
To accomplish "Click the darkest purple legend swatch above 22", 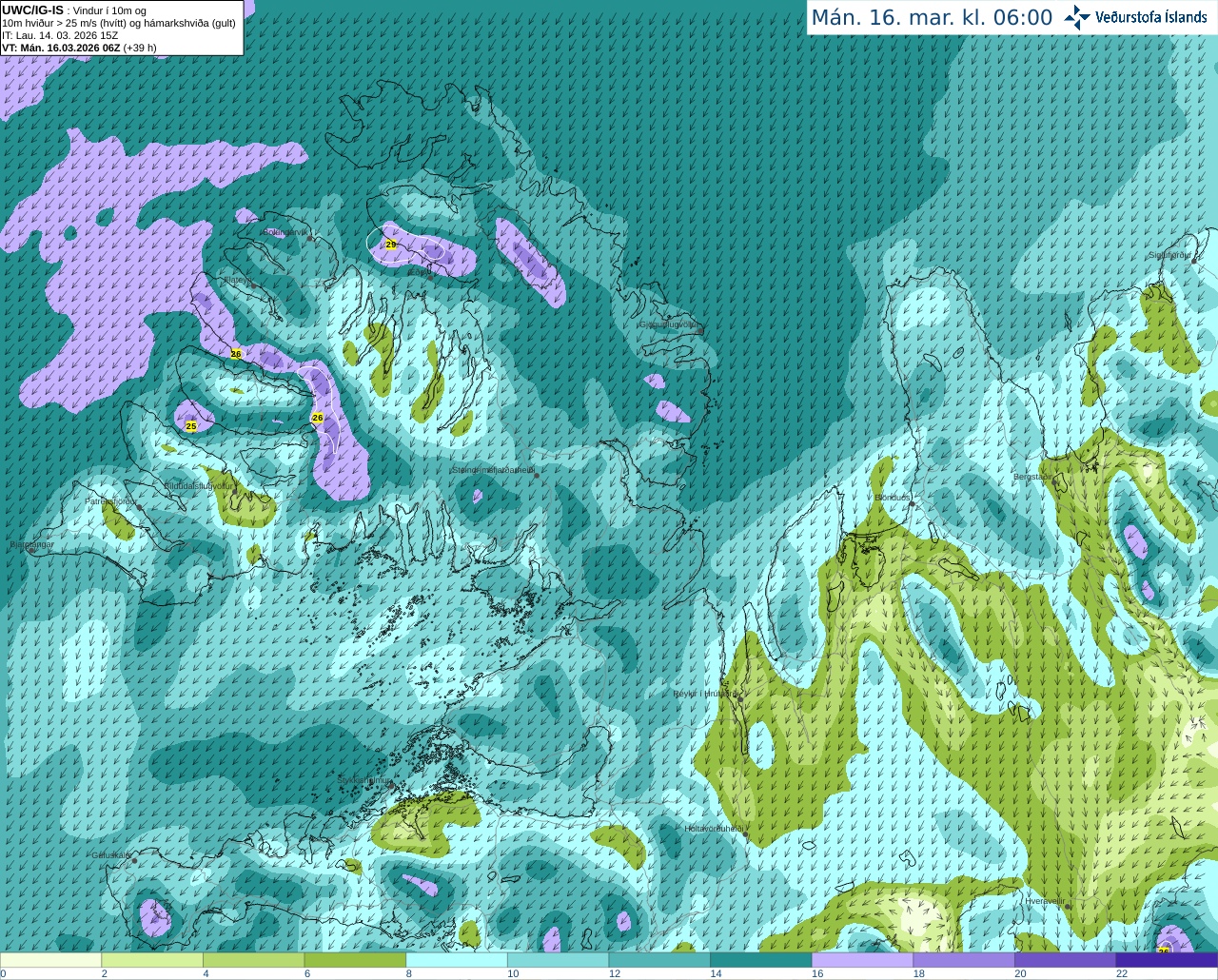I will pos(1168,960).
